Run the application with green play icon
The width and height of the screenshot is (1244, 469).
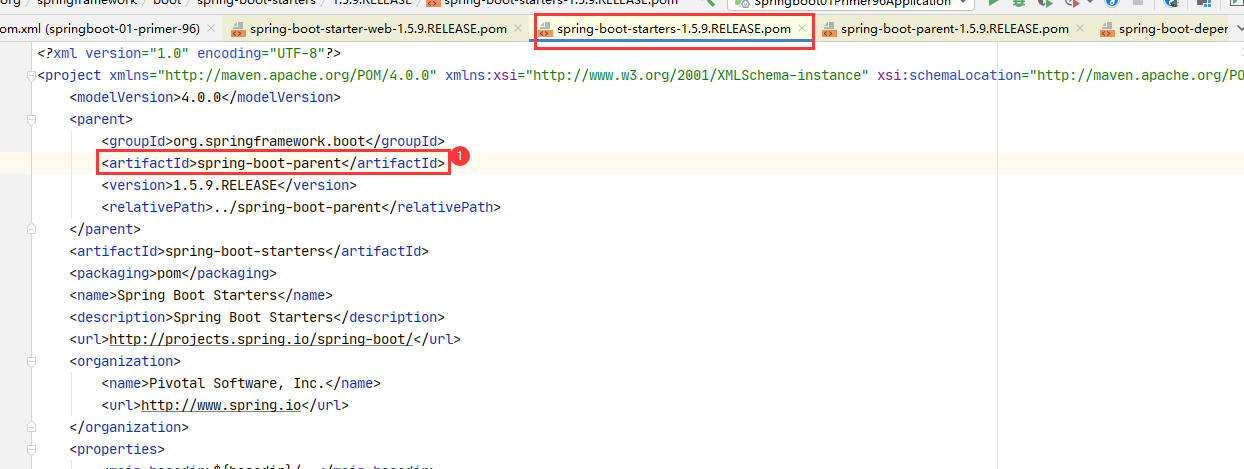[x=993, y=4]
